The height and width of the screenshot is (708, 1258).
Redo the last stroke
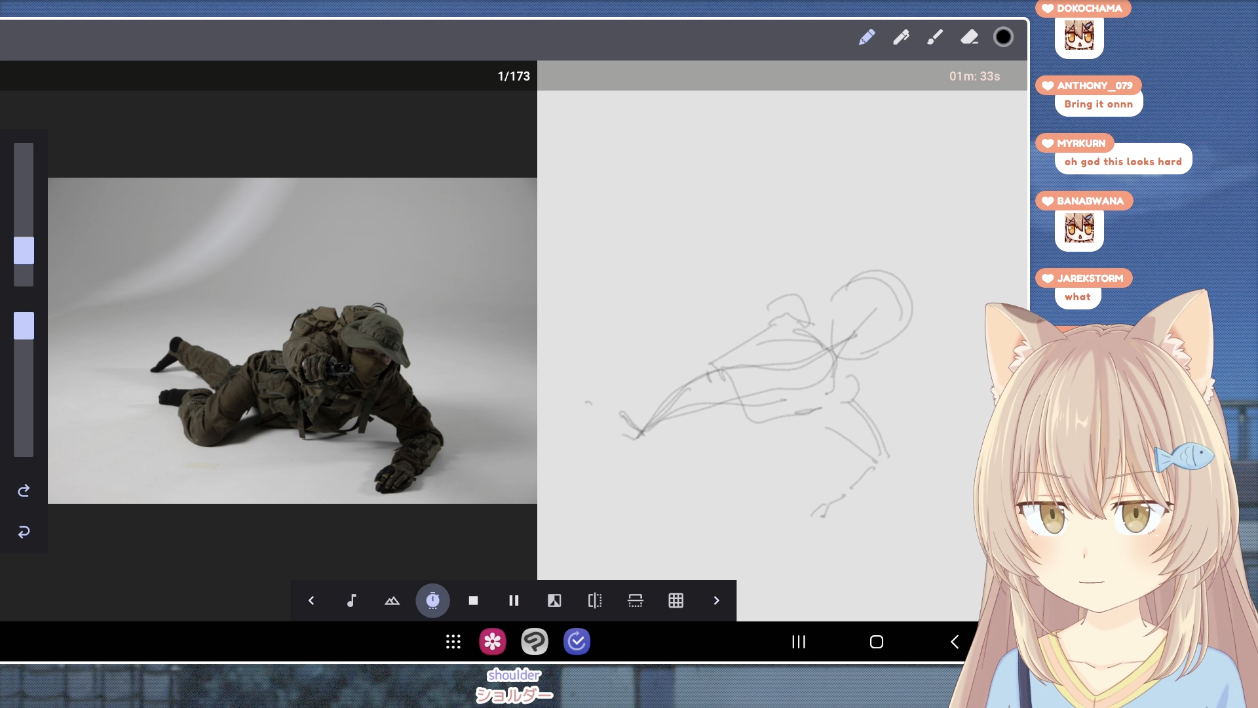[24, 491]
